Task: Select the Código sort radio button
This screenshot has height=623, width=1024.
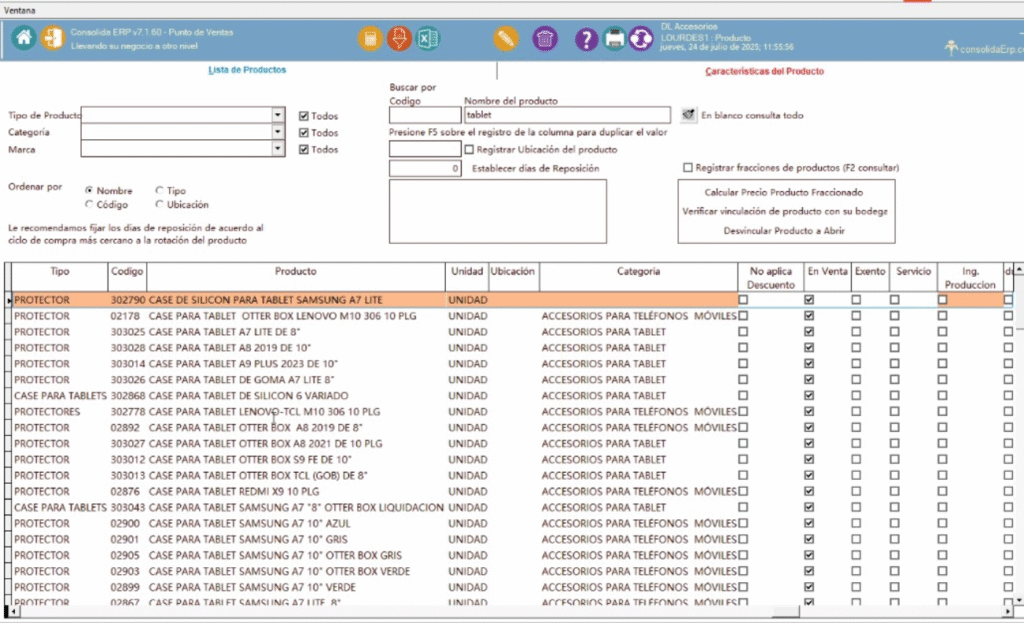Action: click(x=90, y=204)
